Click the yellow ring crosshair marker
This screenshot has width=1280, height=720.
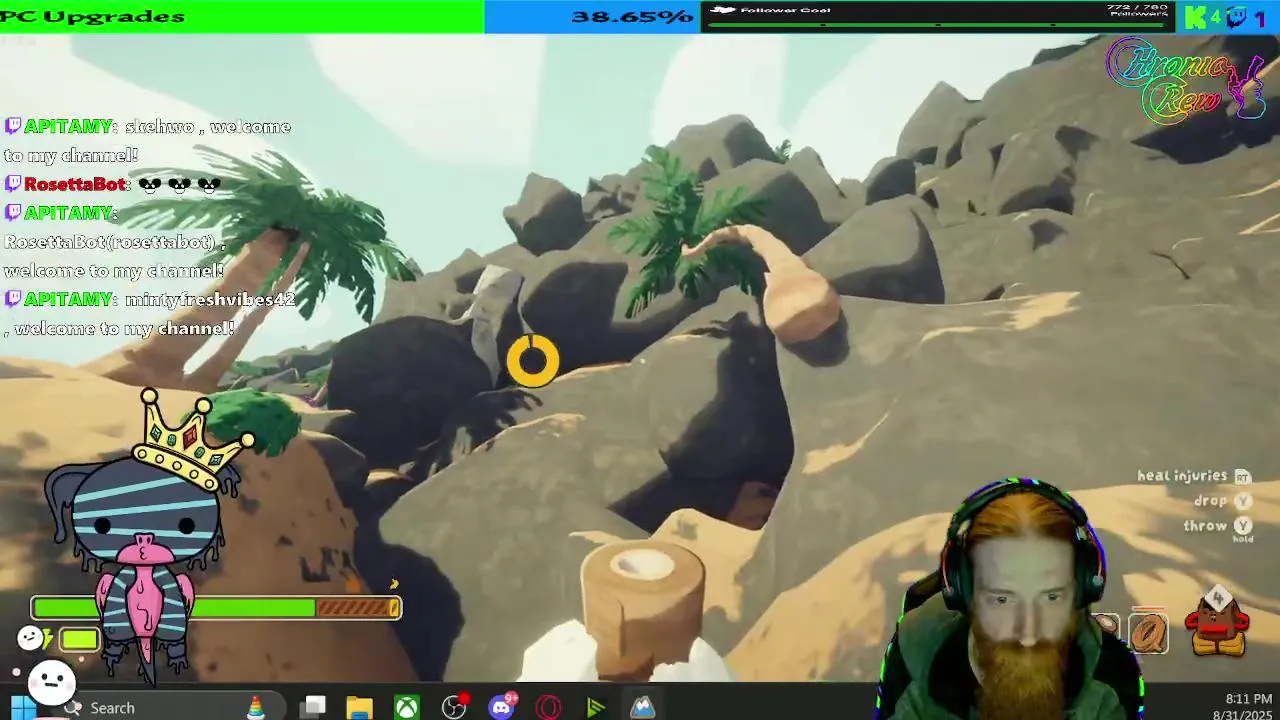(533, 360)
